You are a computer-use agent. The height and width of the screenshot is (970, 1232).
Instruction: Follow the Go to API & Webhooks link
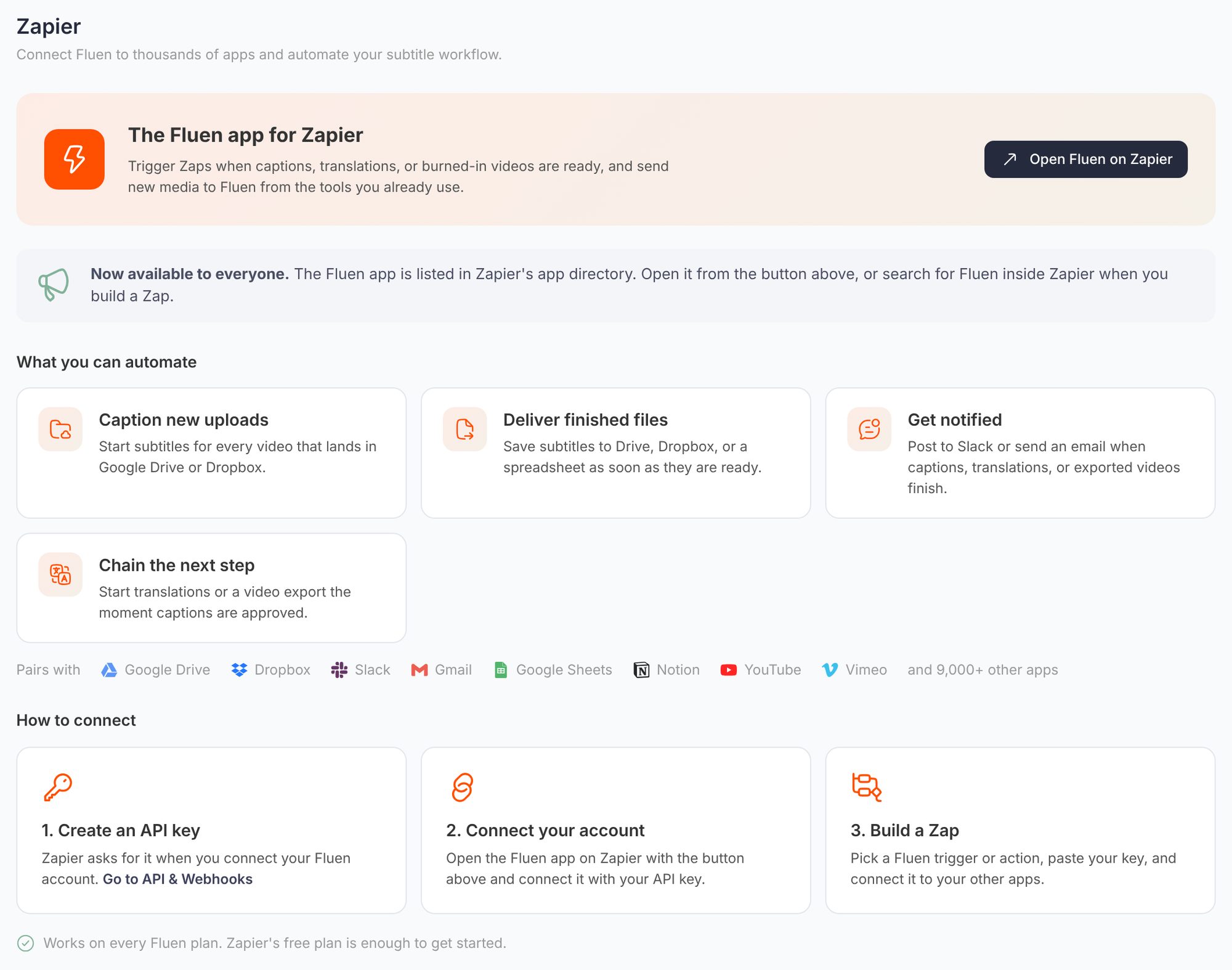[x=177, y=879]
